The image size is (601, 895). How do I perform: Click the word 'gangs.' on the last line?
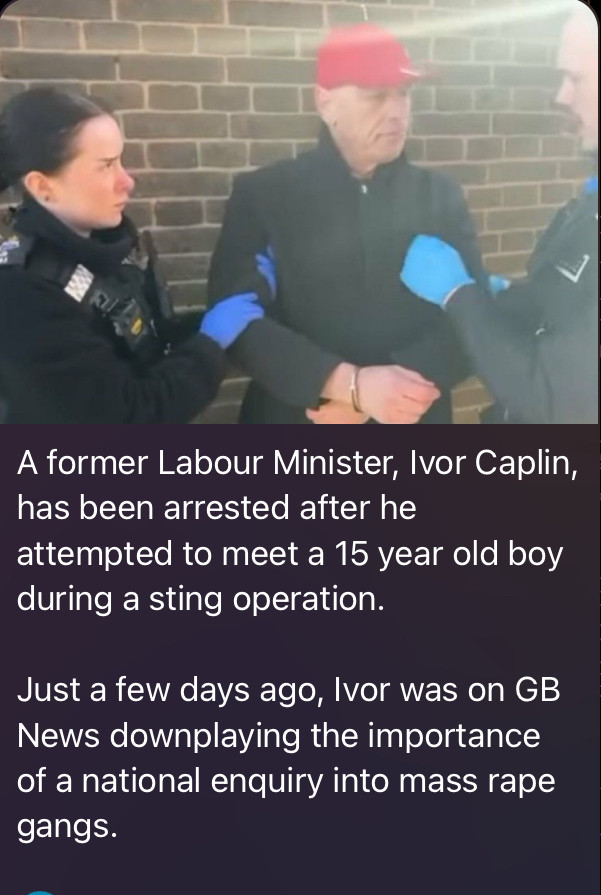point(67,827)
